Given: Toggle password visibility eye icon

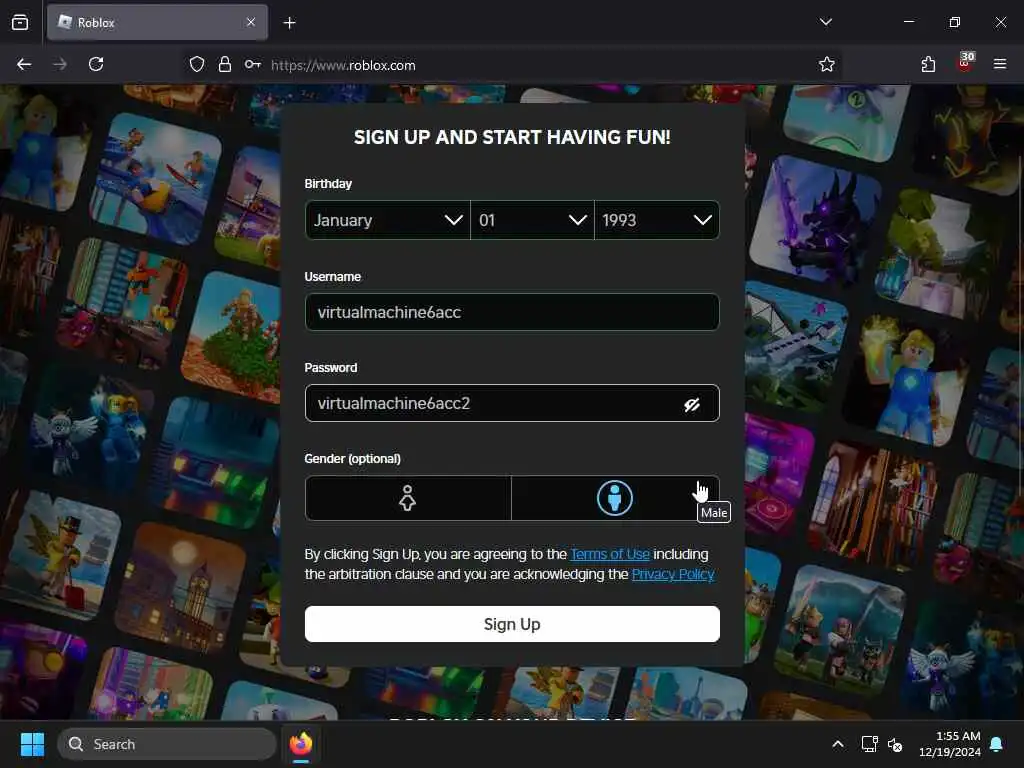Looking at the screenshot, I should (x=692, y=404).
